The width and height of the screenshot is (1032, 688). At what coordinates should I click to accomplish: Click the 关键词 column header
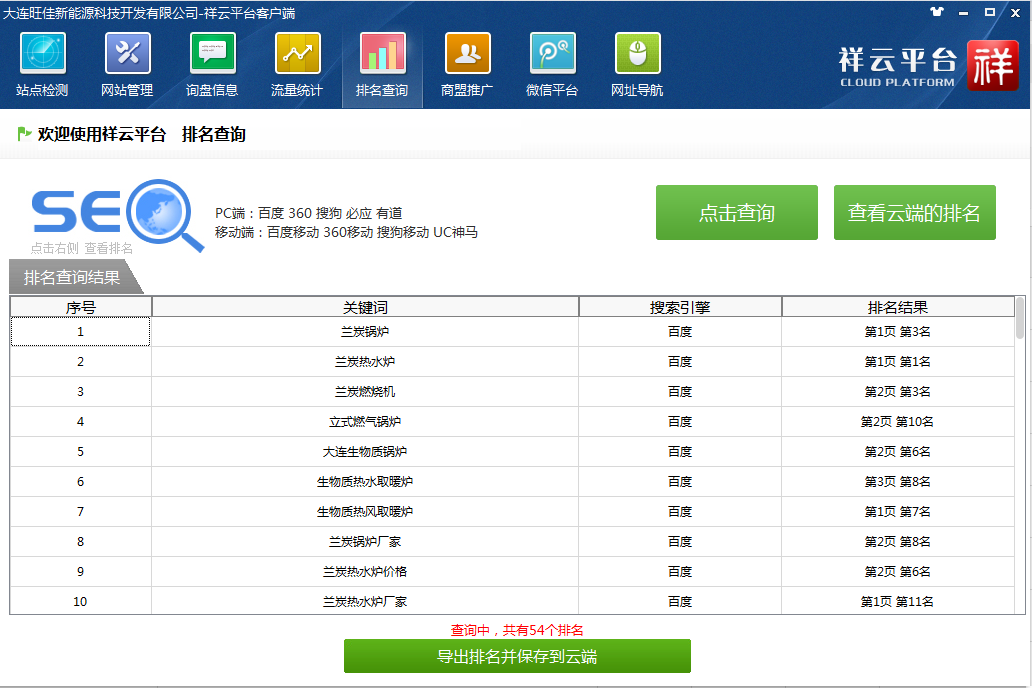(x=365, y=307)
